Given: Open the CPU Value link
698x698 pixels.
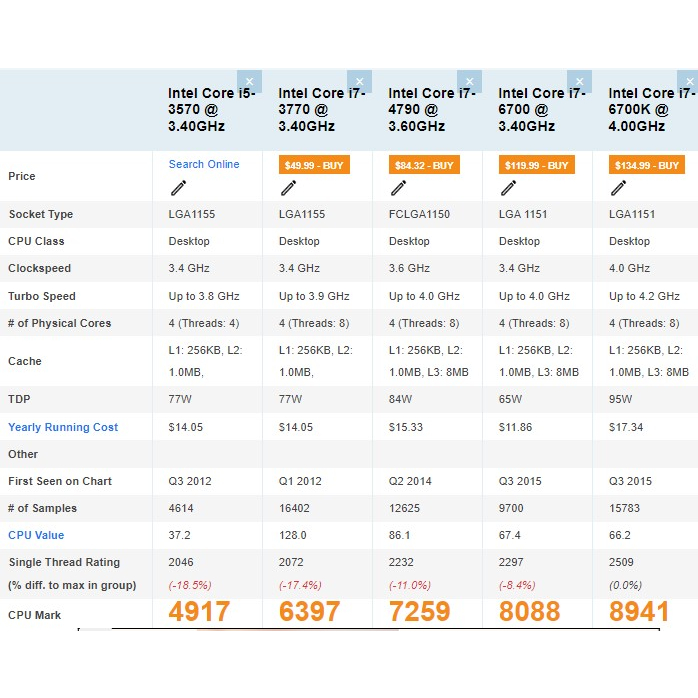Looking at the screenshot, I should (36, 535).
